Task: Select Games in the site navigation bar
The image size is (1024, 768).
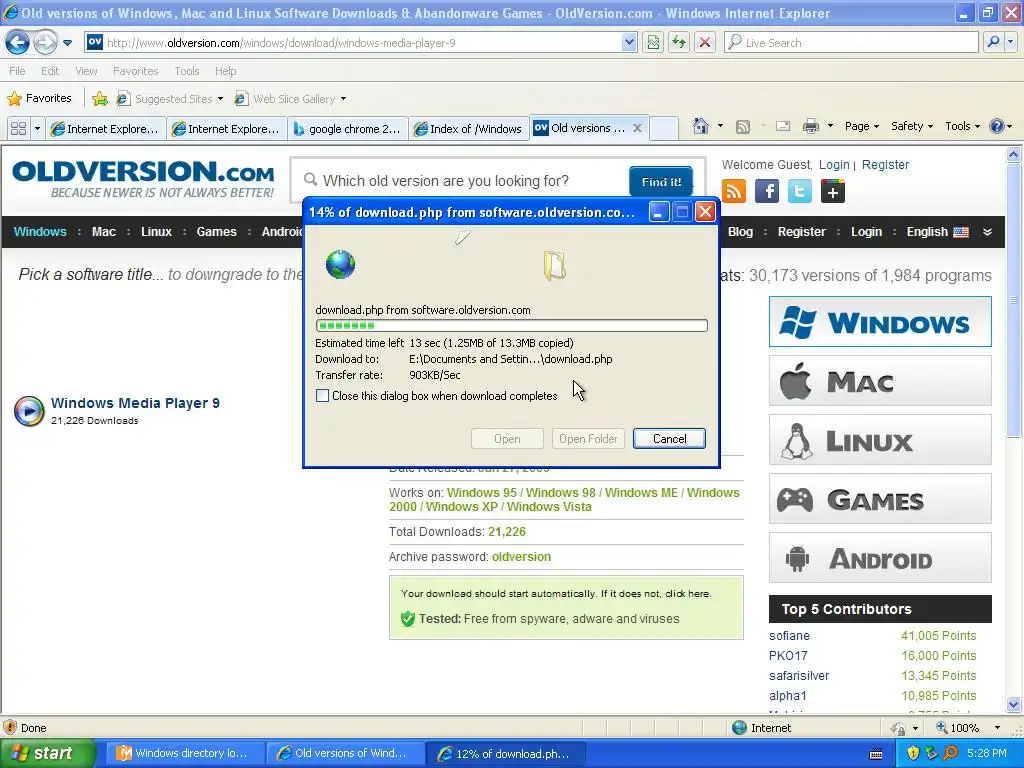Action: pos(216,232)
